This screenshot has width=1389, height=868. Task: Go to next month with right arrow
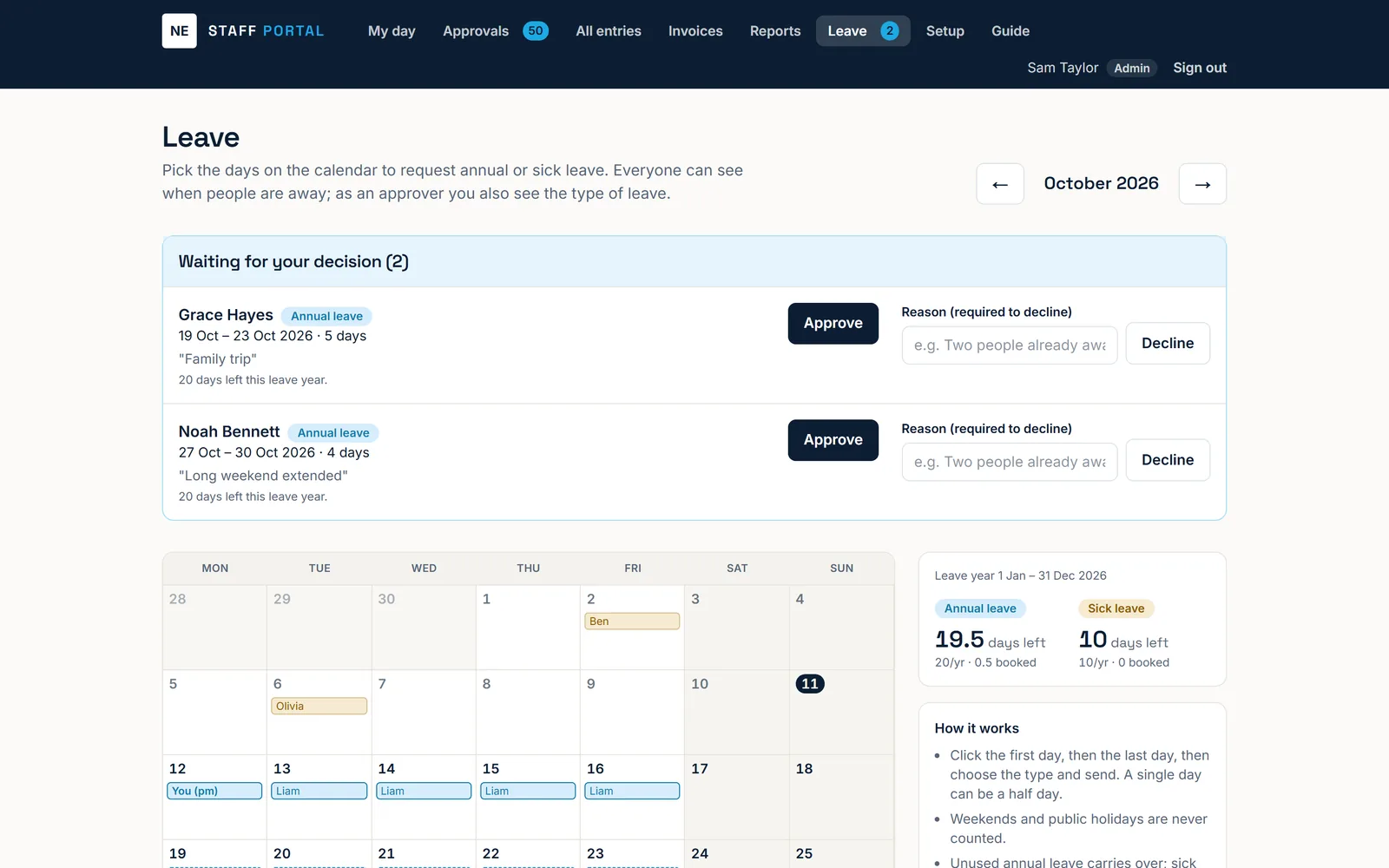1202,184
